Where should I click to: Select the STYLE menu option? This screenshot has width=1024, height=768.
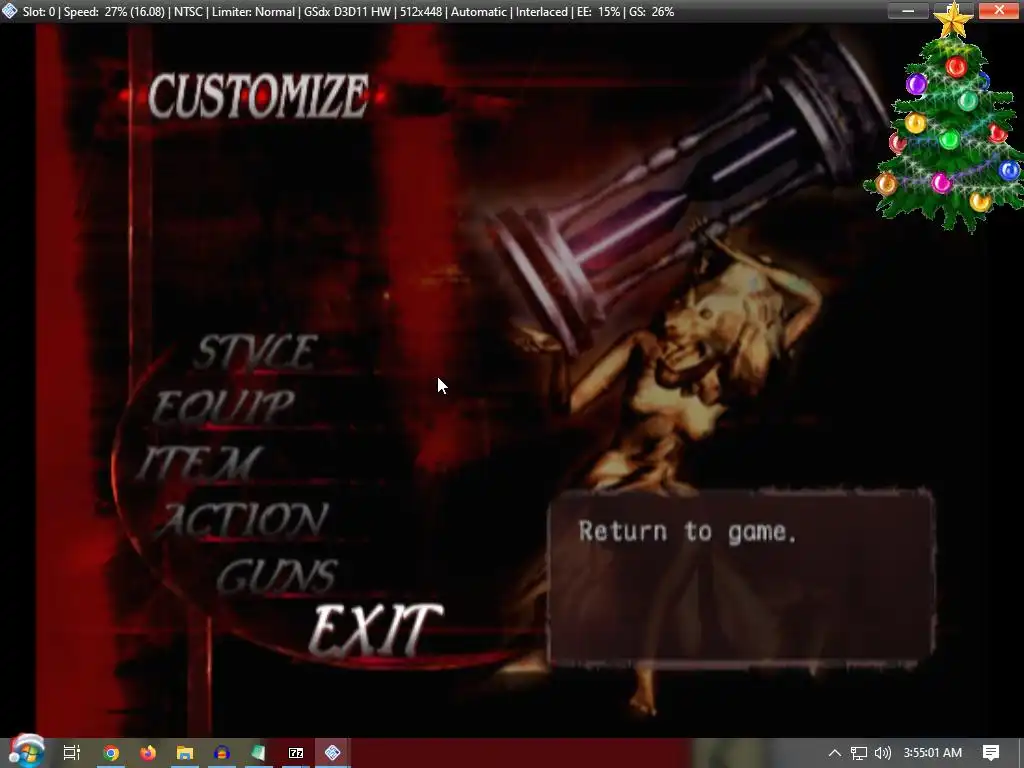pos(256,353)
